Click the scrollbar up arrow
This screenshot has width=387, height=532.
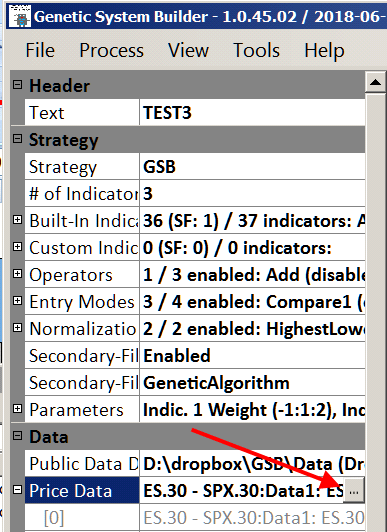[x=375, y=82]
